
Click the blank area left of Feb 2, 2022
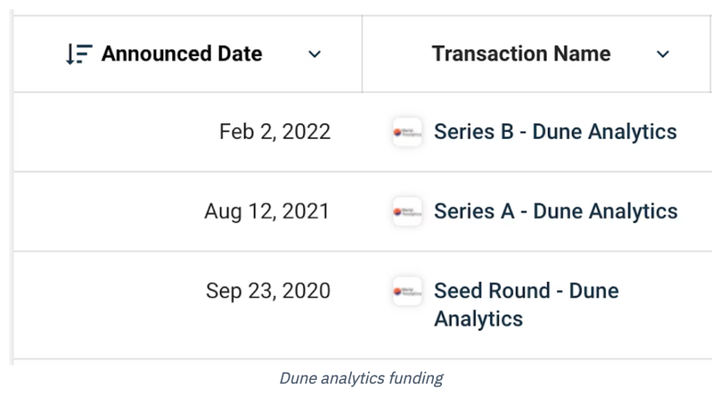pos(115,132)
